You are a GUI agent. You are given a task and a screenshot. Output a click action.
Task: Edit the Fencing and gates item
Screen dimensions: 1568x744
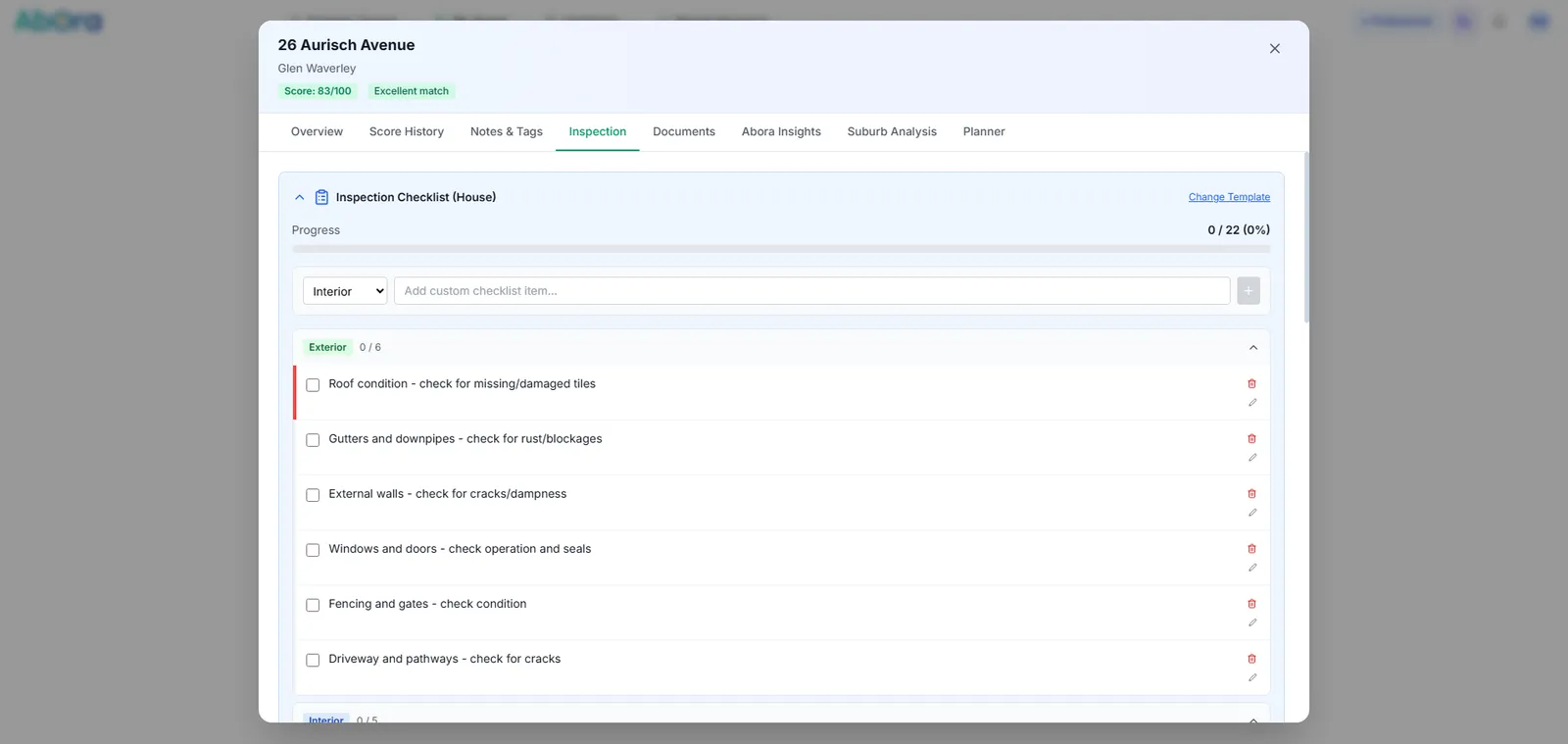point(1252,622)
